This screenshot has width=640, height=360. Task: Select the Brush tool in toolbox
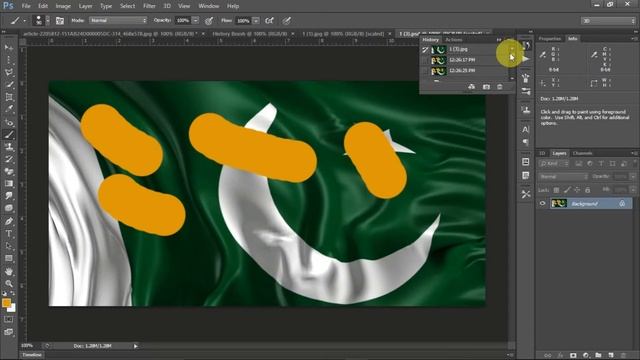(9, 134)
